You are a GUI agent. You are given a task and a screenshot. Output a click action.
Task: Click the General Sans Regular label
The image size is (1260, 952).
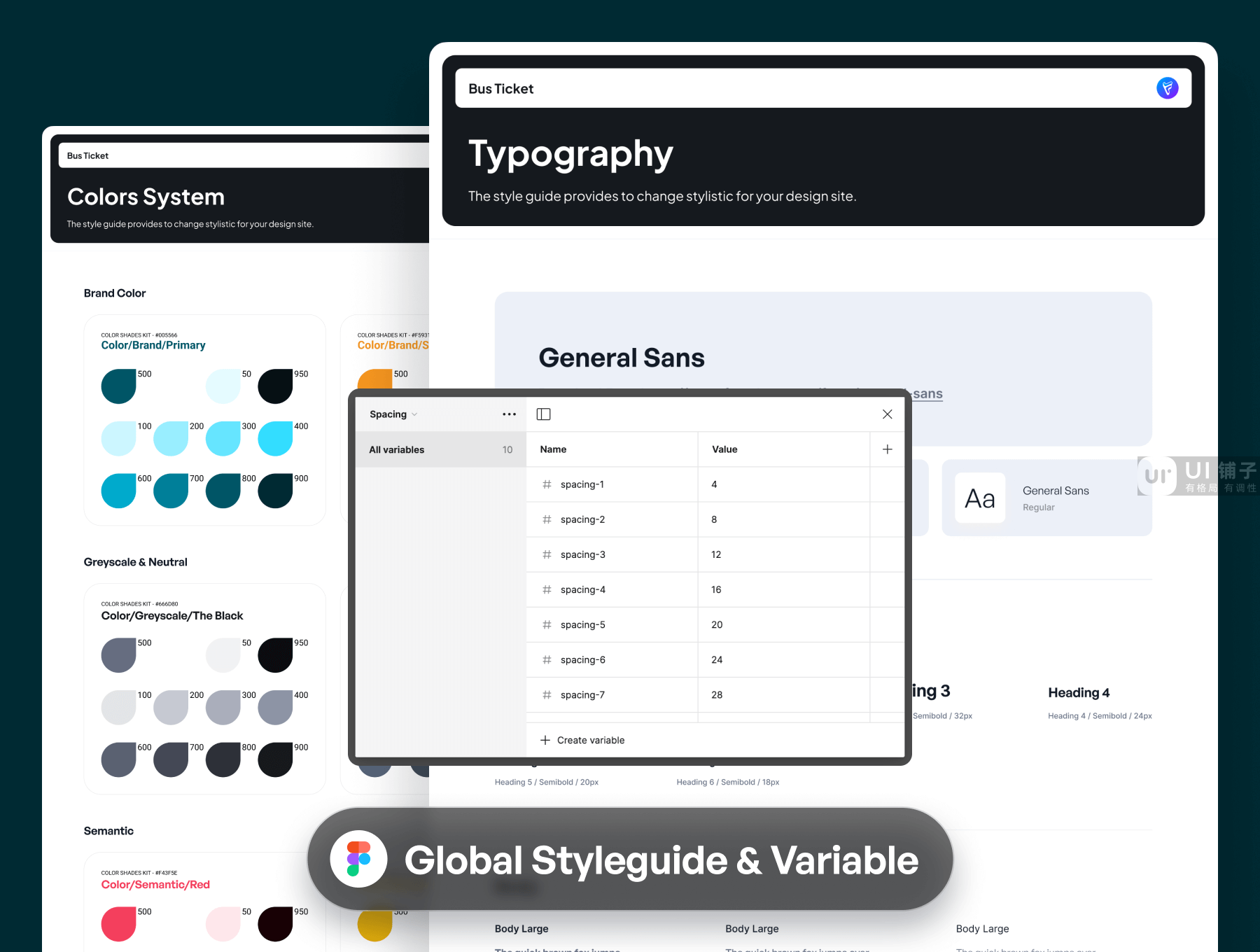[x=1056, y=498]
